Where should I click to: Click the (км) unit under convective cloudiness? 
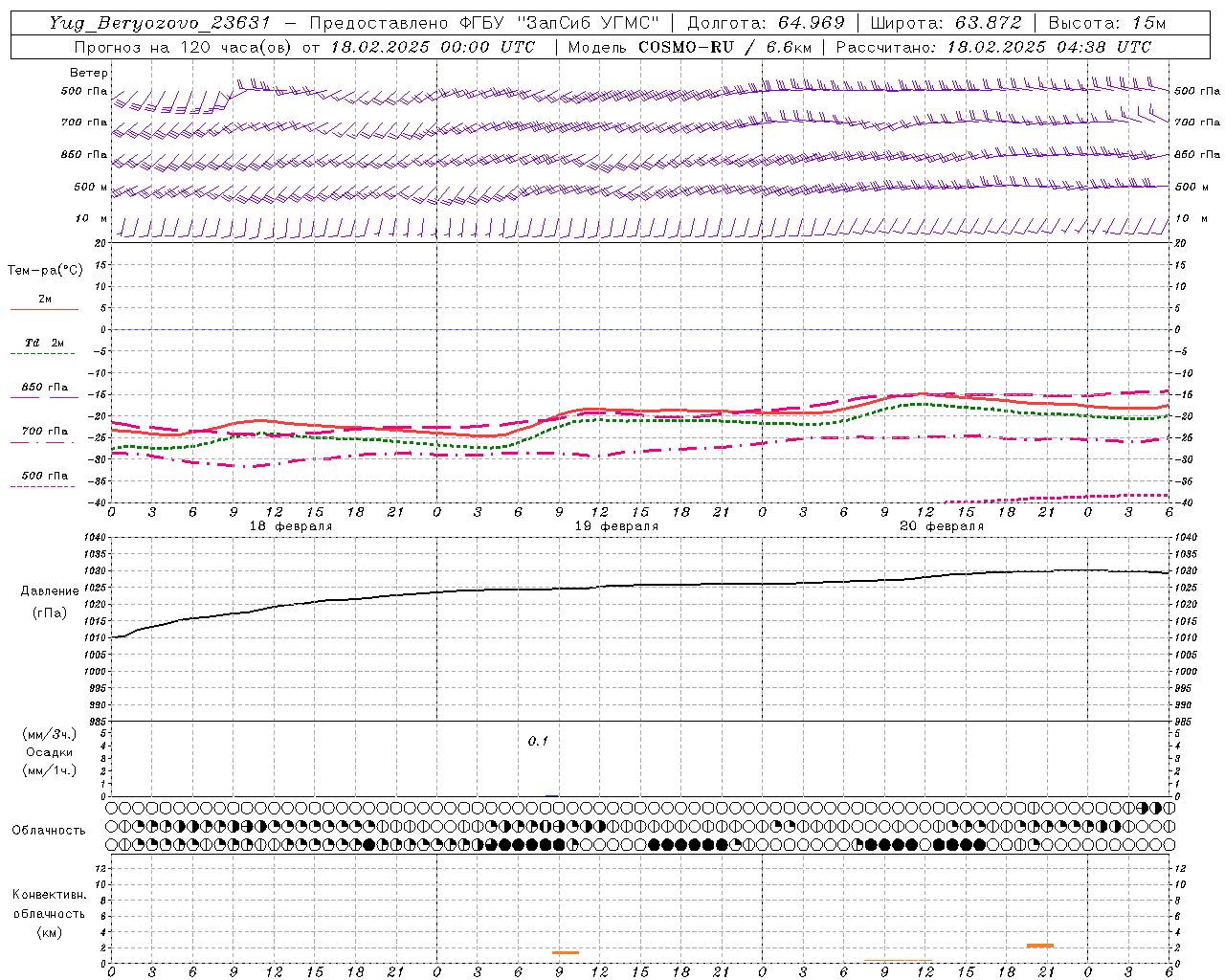pyautogui.click(x=50, y=932)
